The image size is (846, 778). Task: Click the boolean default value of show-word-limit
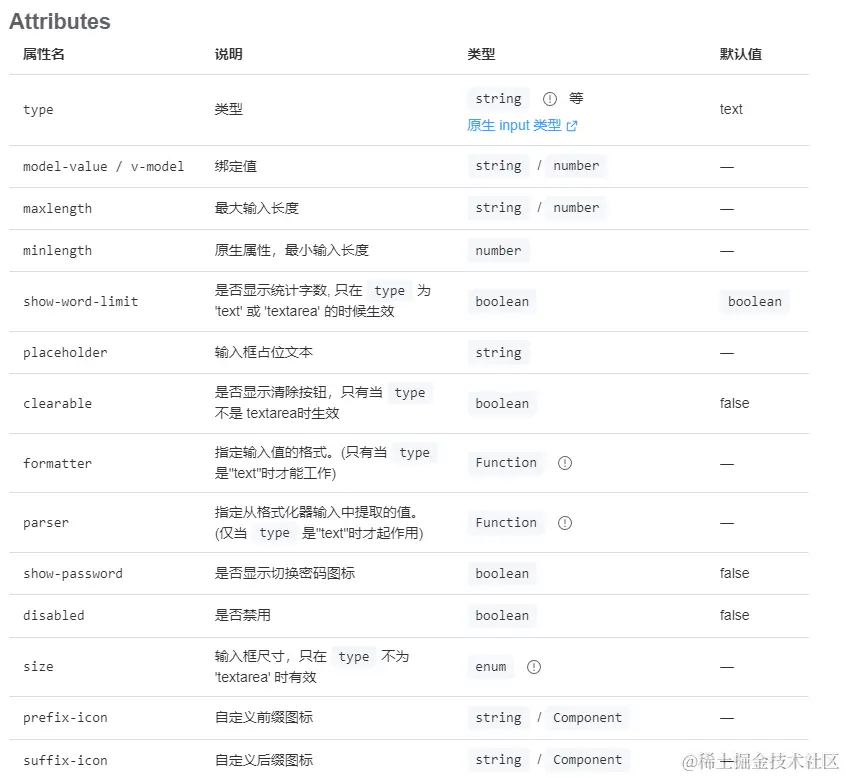754,302
